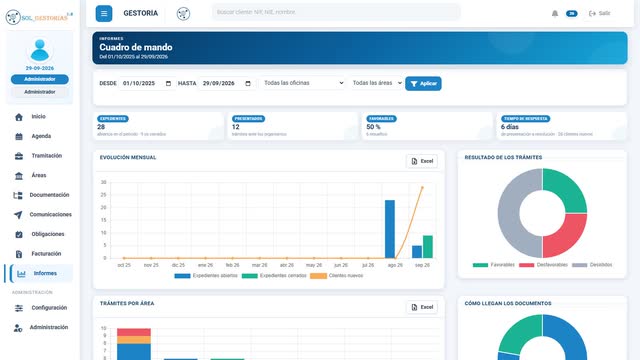Screen dimensions: 640x360
Task: Click the Comunicaciones paper plane icon
Action: pyautogui.click(x=18, y=215)
